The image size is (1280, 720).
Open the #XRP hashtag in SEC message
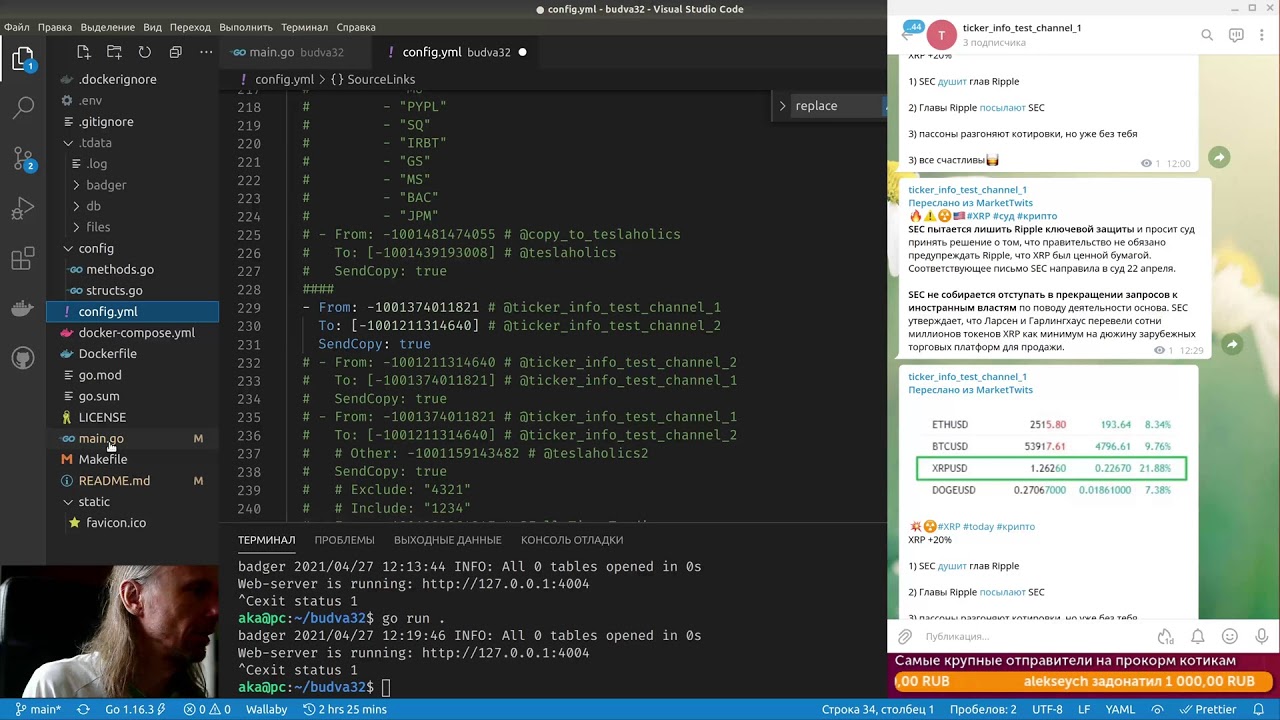pyautogui.click(x=978, y=216)
